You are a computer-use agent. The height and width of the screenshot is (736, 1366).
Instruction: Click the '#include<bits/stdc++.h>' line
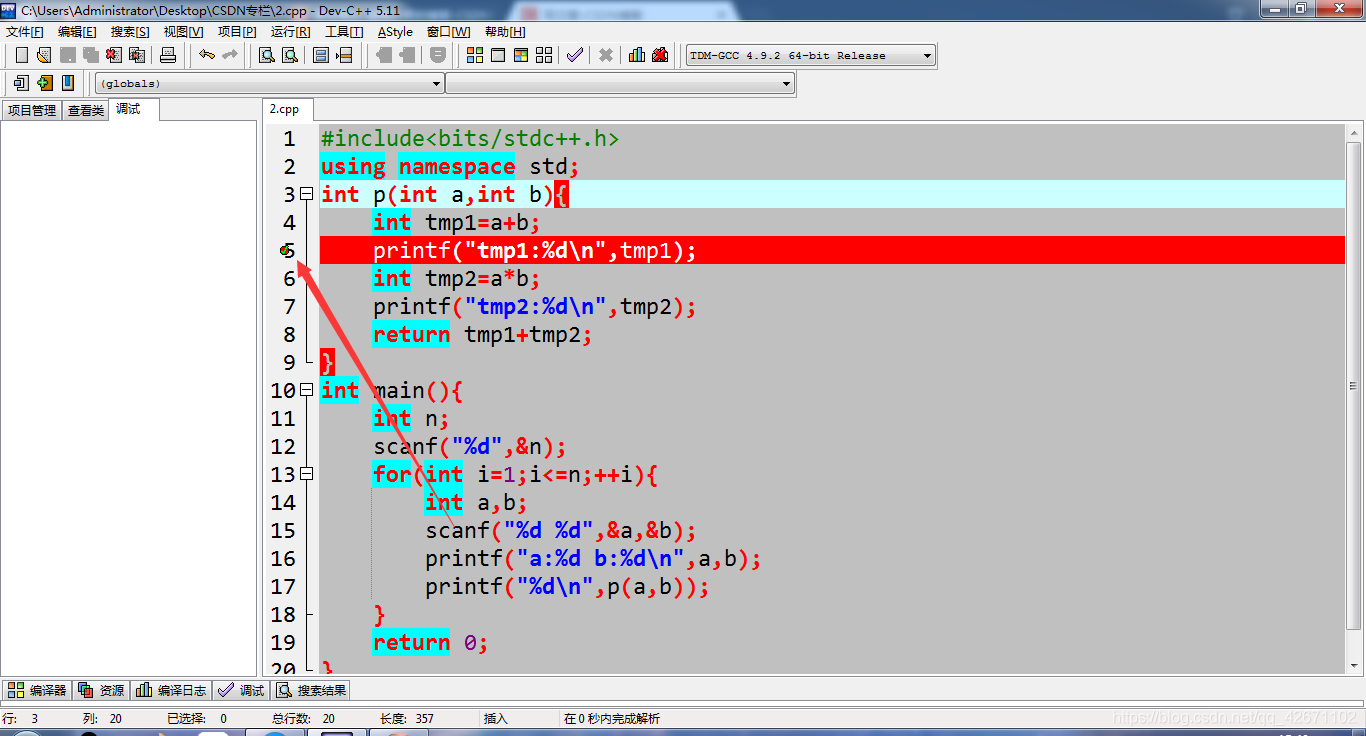(x=470, y=139)
